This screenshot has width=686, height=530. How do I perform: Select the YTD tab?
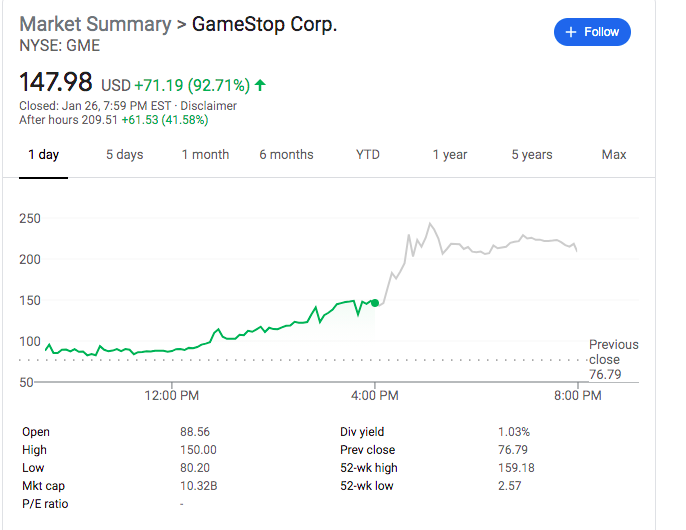pos(368,155)
